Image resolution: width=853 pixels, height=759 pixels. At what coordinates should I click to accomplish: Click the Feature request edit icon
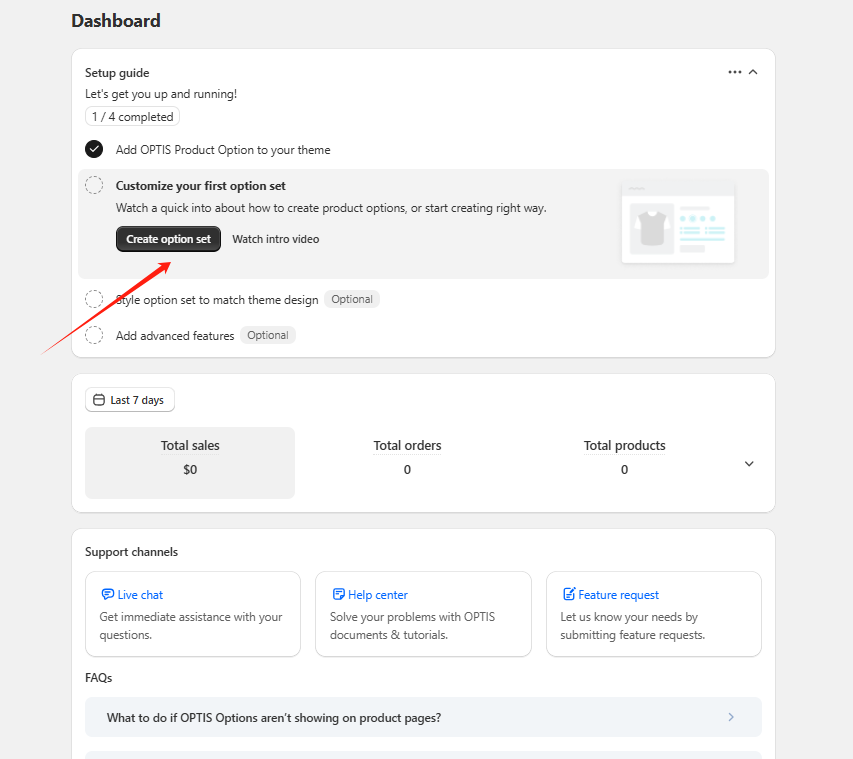[569, 595]
